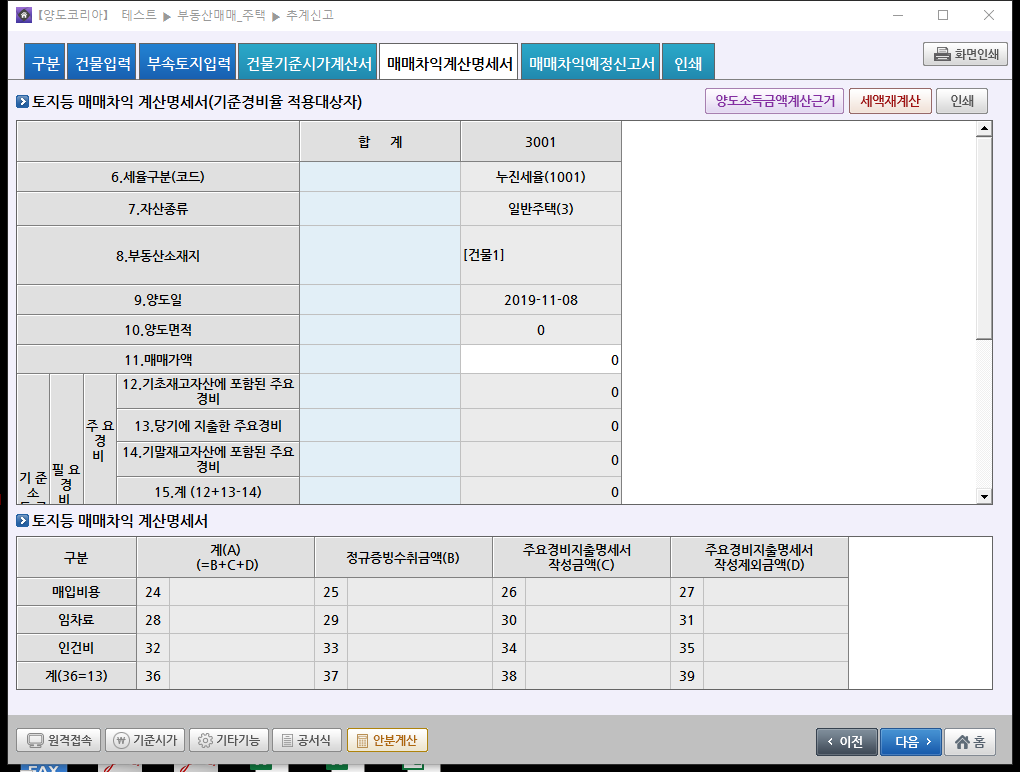Switch to the 건물입력 tab
This screenshot has height=772, width=1020.
point(101,62)
